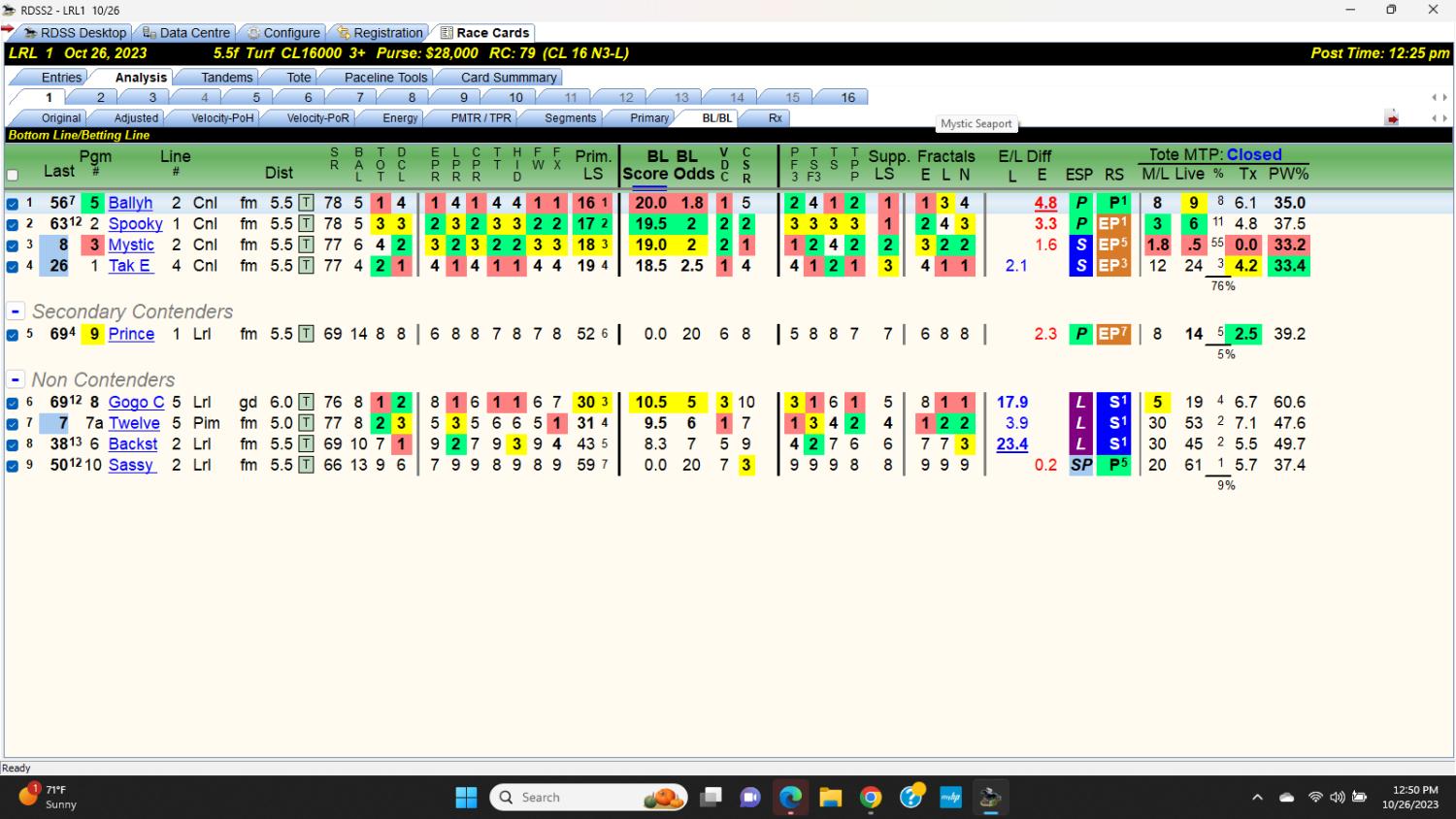1456x819 pixels.
Task: Uncheck the checkbox for horse 1 Ballyh
Action: pyautogui.click(x=13, y=204)
